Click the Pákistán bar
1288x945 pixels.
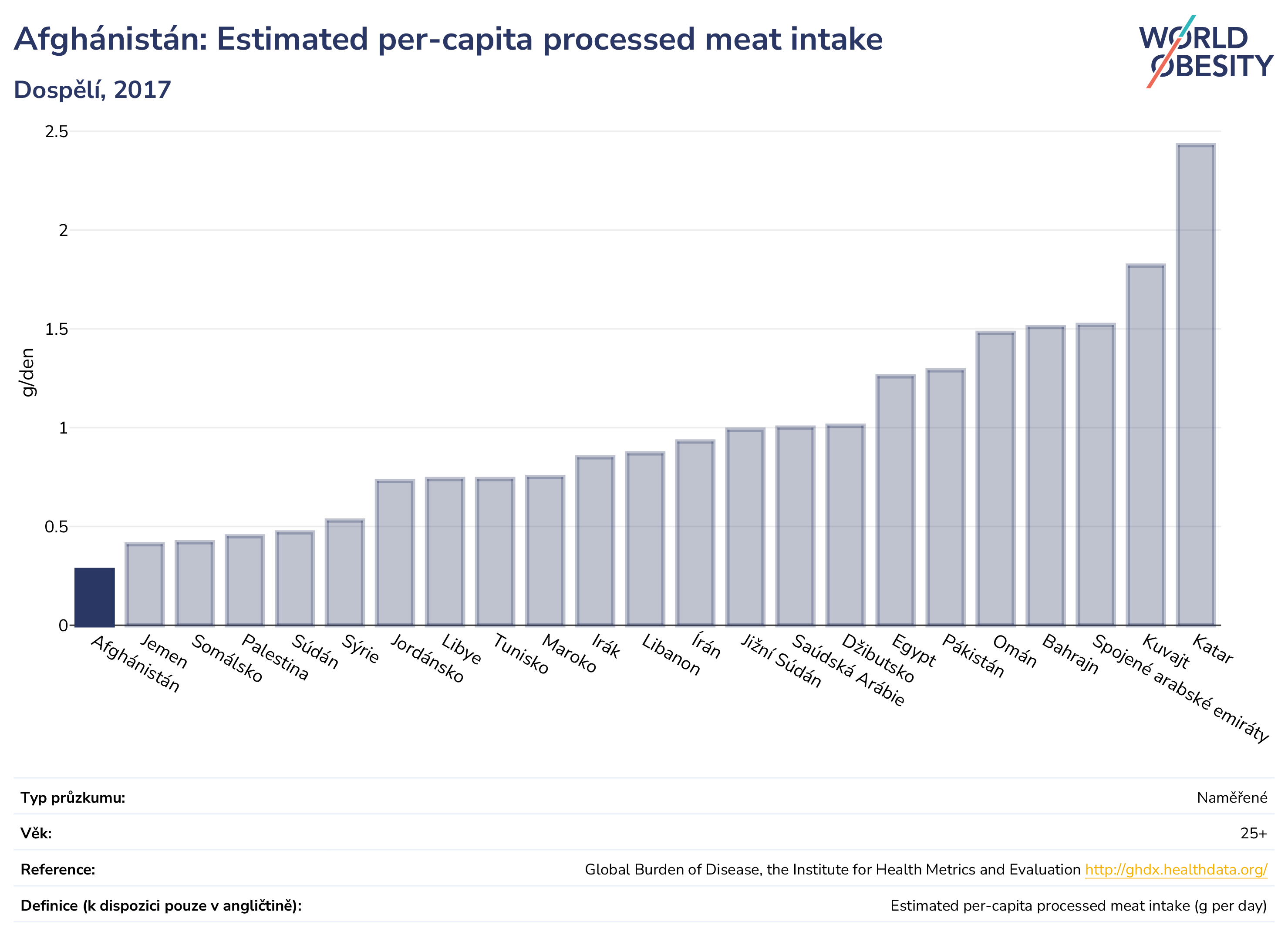tap(945, 498)
